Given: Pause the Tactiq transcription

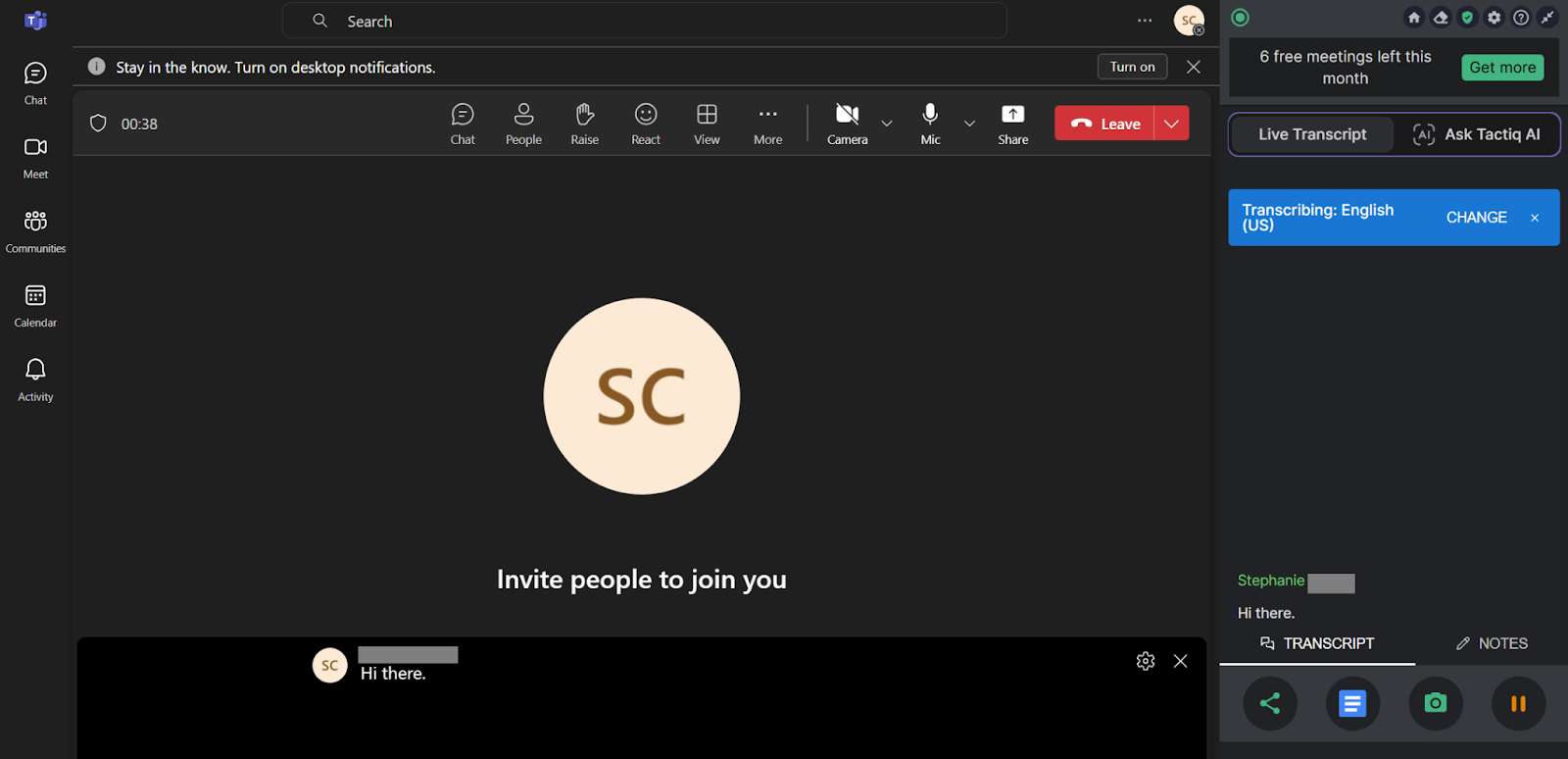Looking at the screenshot, I should [x=1518, y=703].
